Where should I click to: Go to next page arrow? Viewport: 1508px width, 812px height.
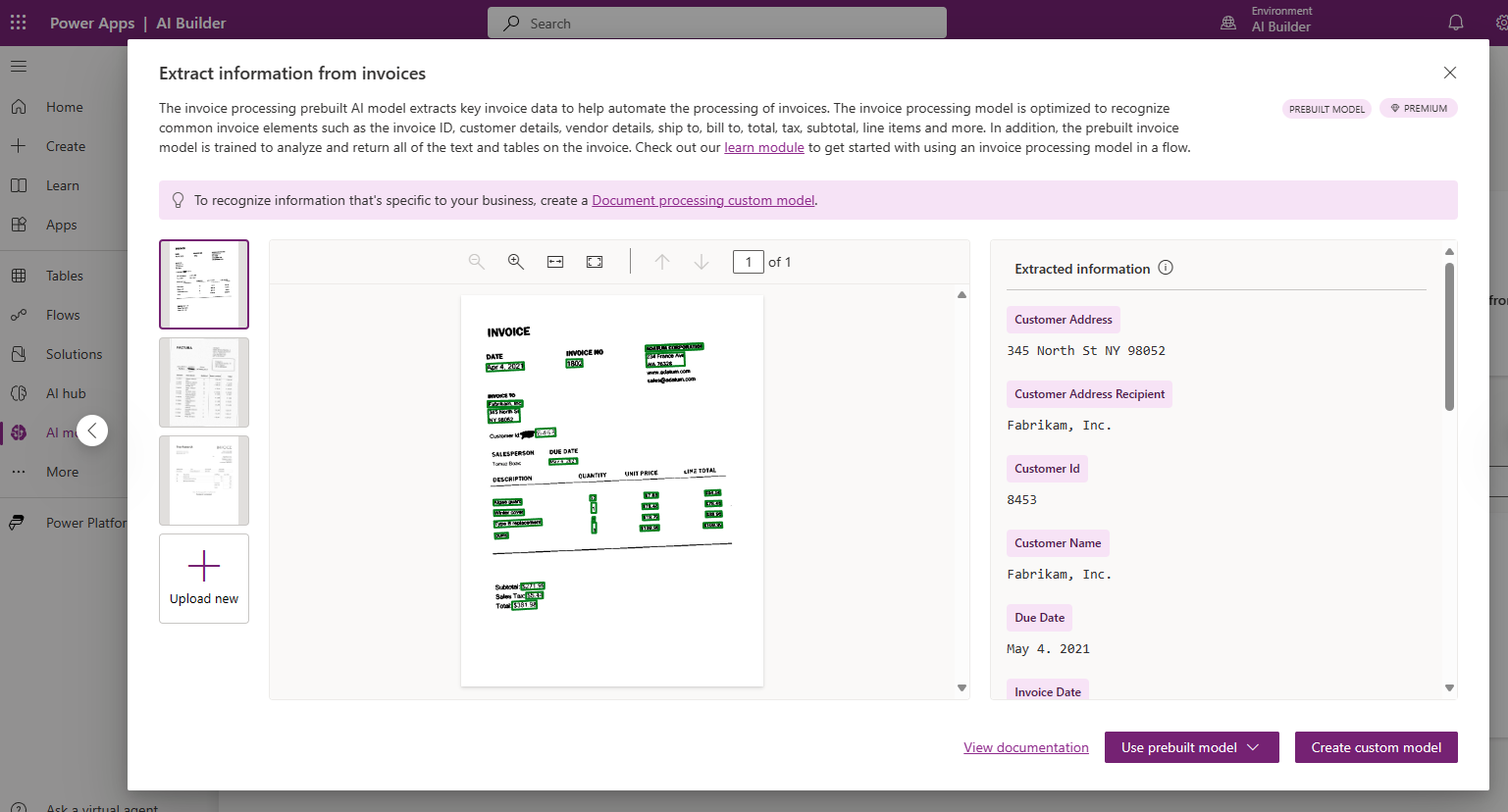point(702,262)
